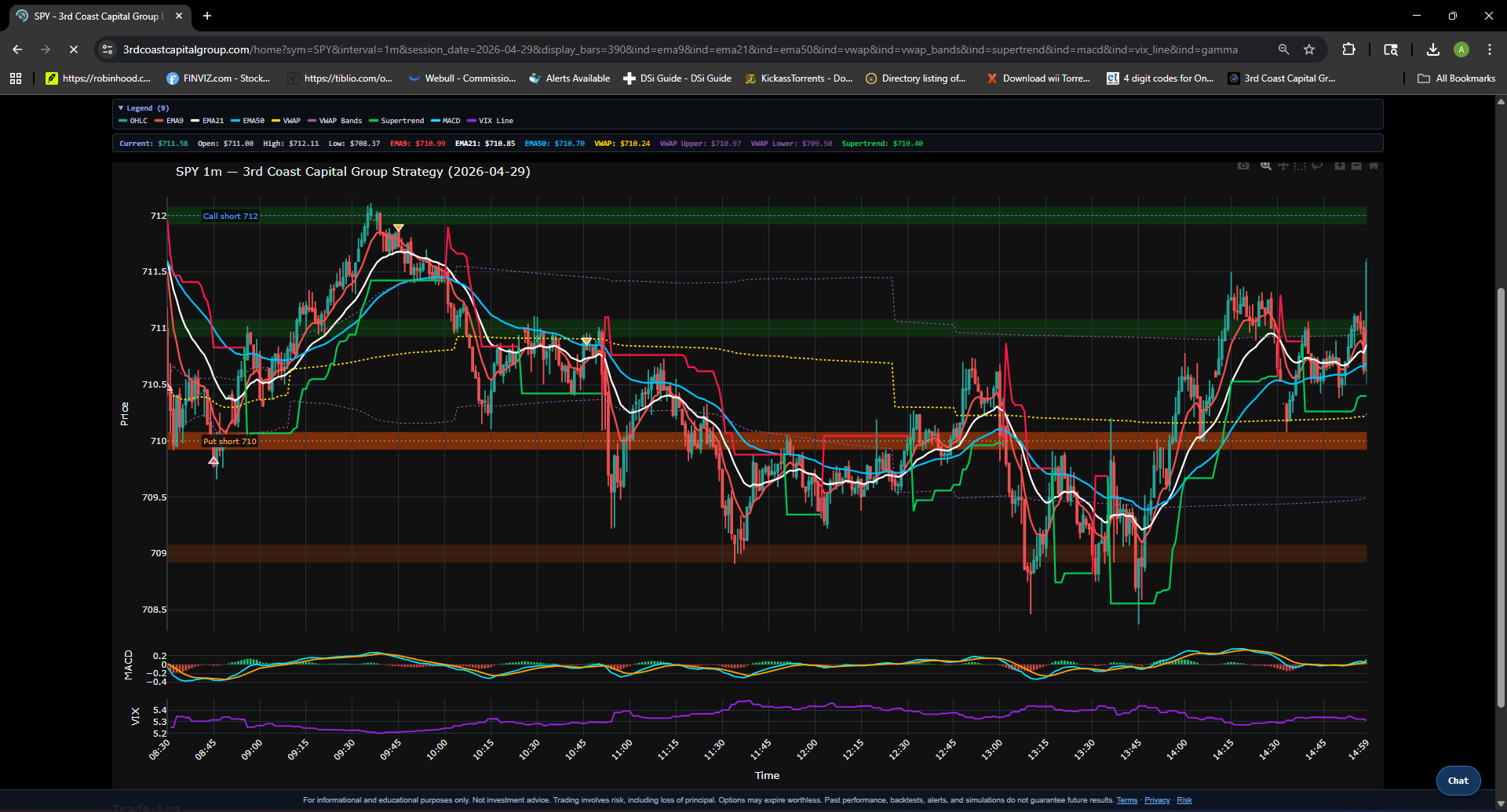Image resolution: width=1507 pixels, height=812 pixels.
Task: Open the robinhood bookmark
Action: pos(98,78)
